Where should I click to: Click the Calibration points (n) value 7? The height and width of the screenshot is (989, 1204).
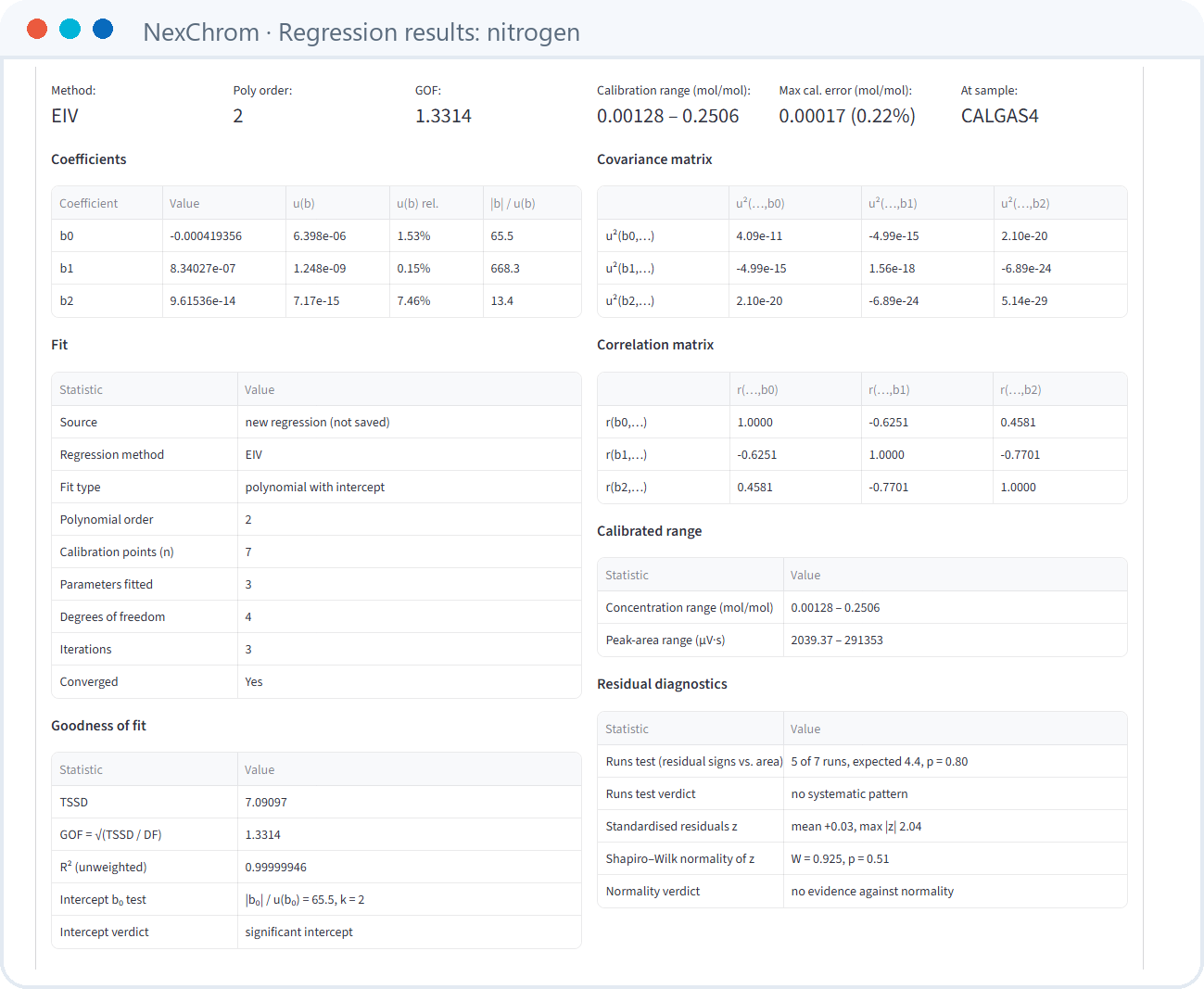tap(248, 552)
